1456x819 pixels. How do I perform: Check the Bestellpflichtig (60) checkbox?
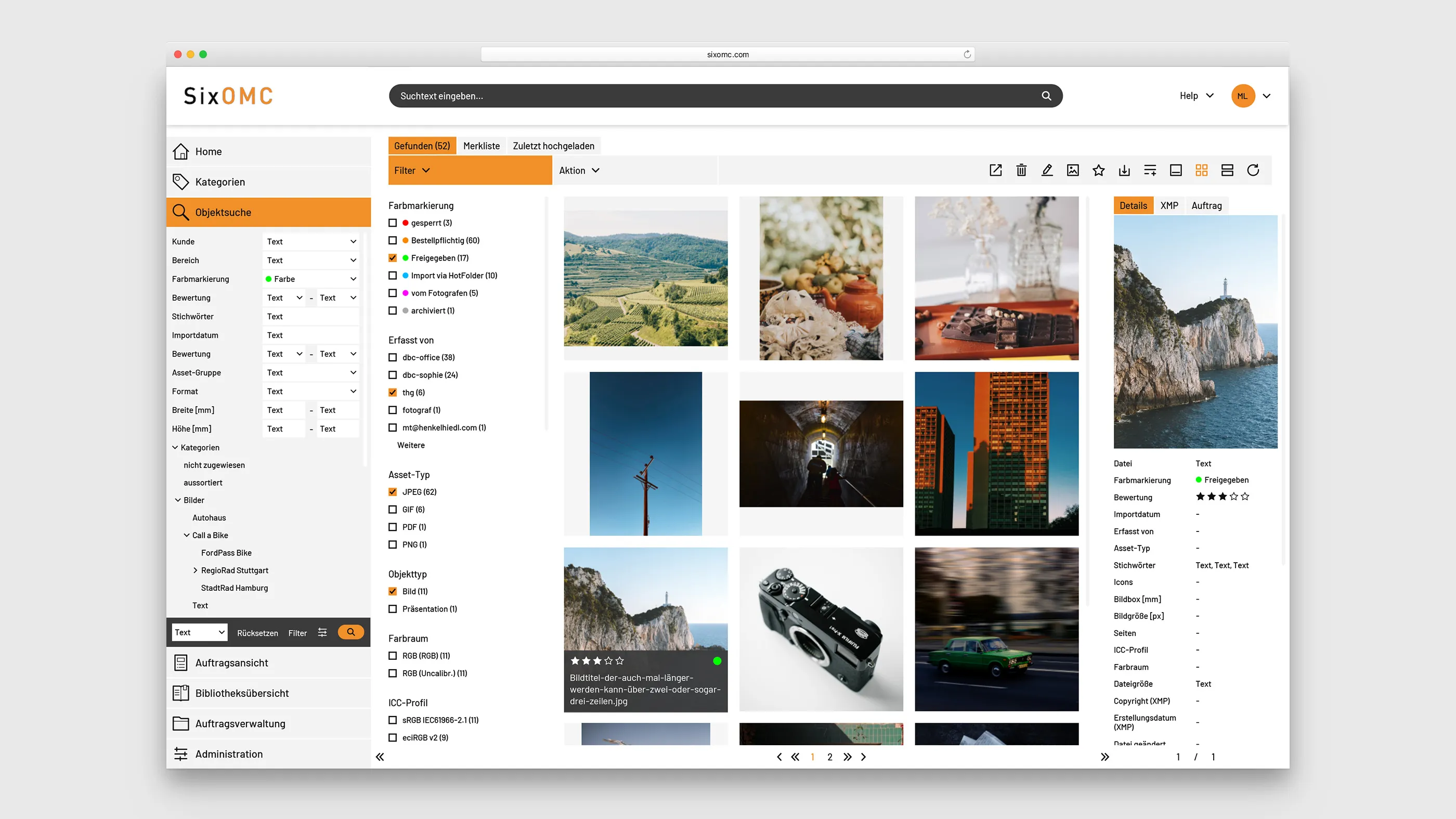pyautogui.click(x=393, y=240)
